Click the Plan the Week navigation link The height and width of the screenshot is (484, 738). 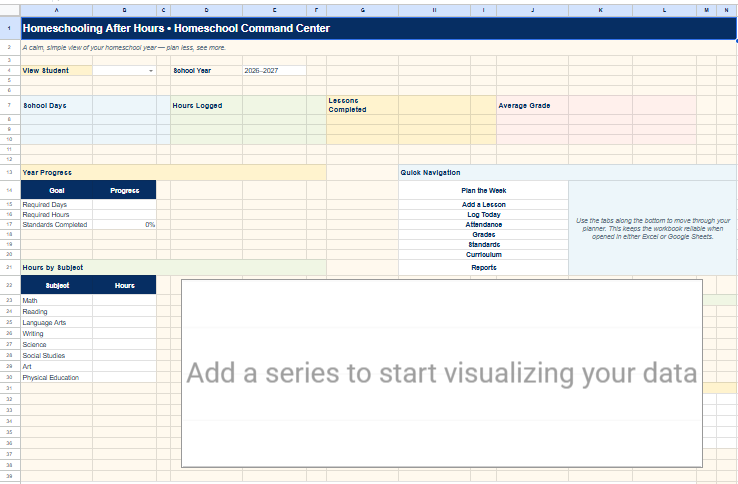483,190
